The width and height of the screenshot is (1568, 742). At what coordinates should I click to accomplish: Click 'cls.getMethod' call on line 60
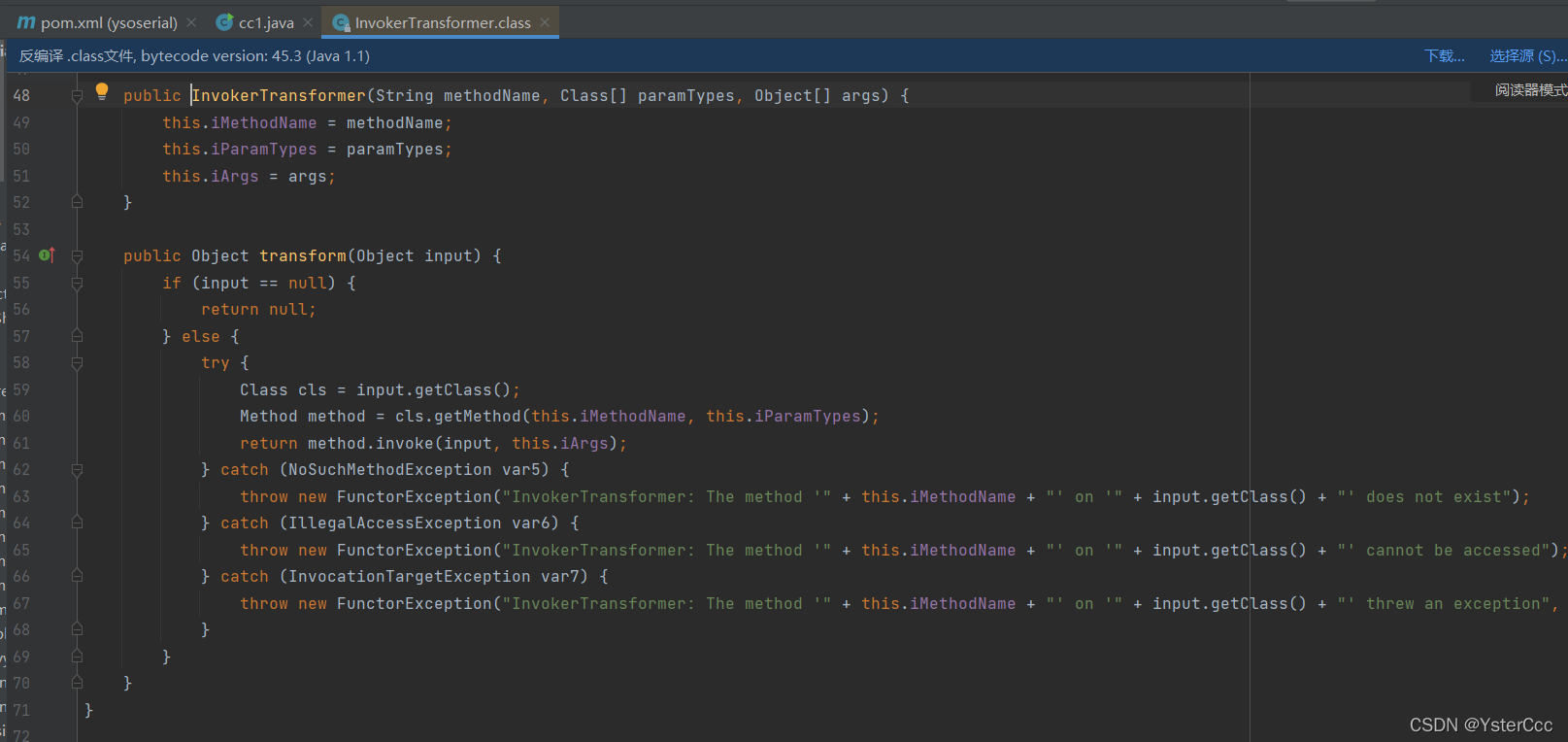(458, 416)
